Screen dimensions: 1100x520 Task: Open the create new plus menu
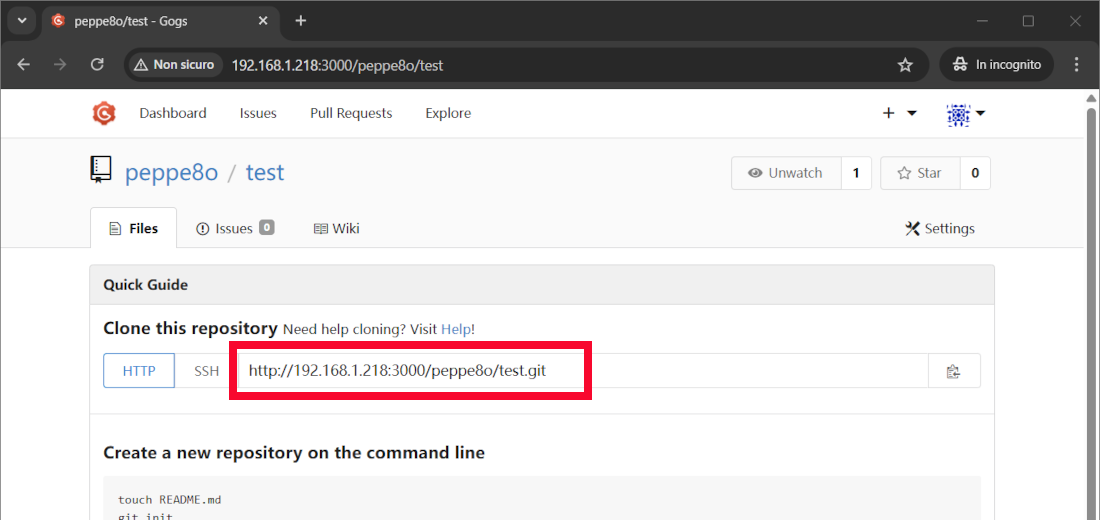[x=899, y=113]
